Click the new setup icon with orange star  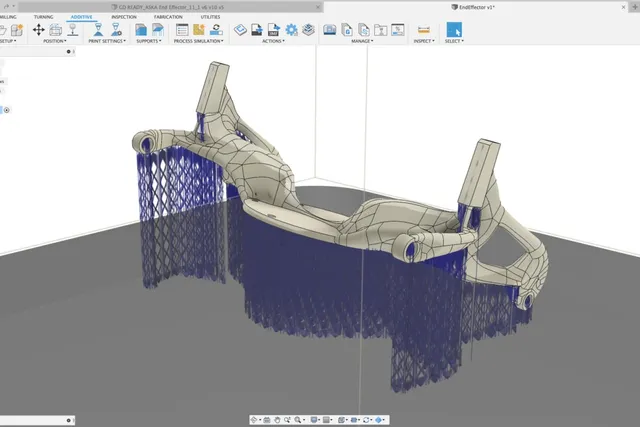(x=17, y=30)
